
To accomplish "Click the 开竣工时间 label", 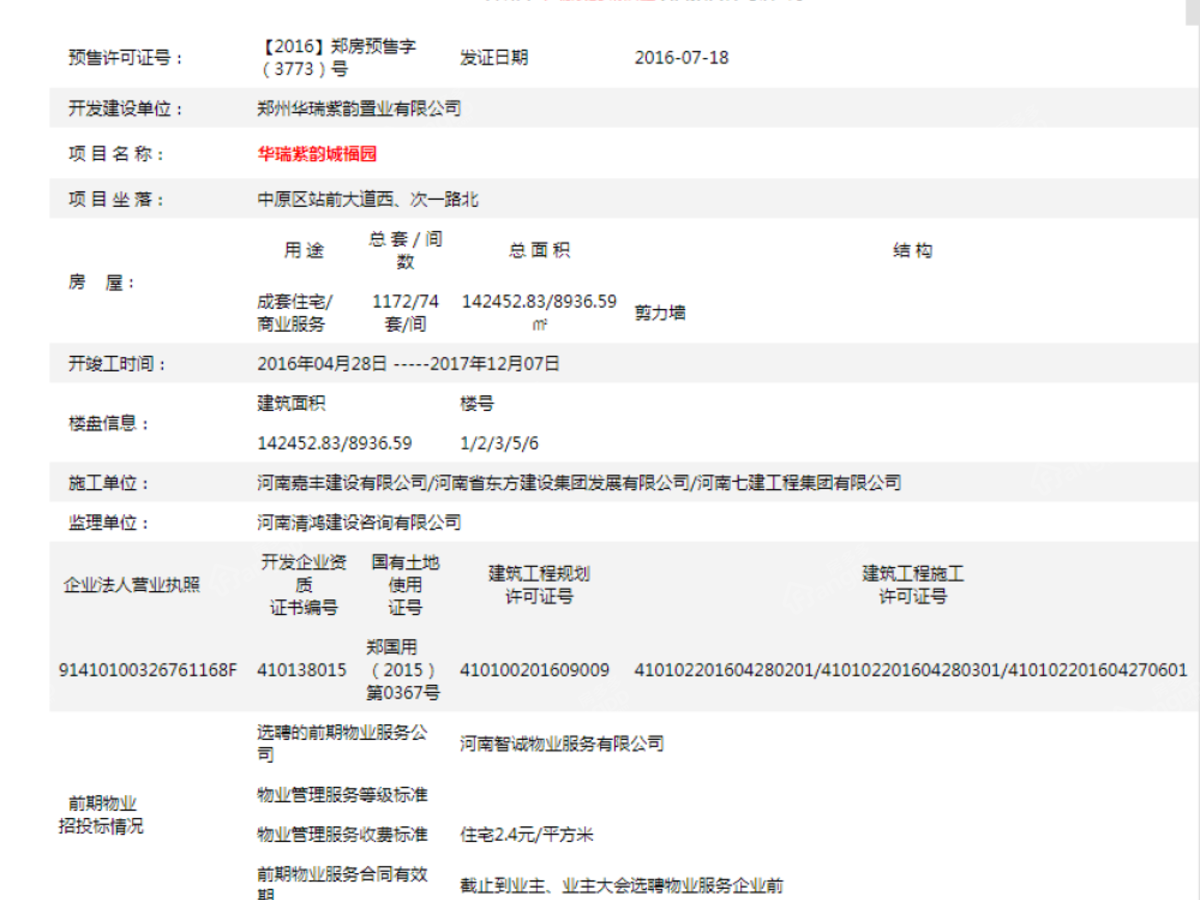I will pos(118,363).
